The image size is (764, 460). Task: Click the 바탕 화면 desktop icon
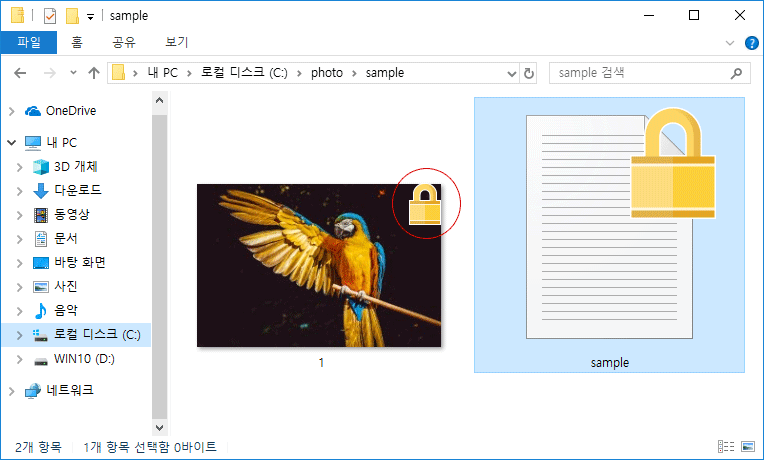(x=41, y=263)
